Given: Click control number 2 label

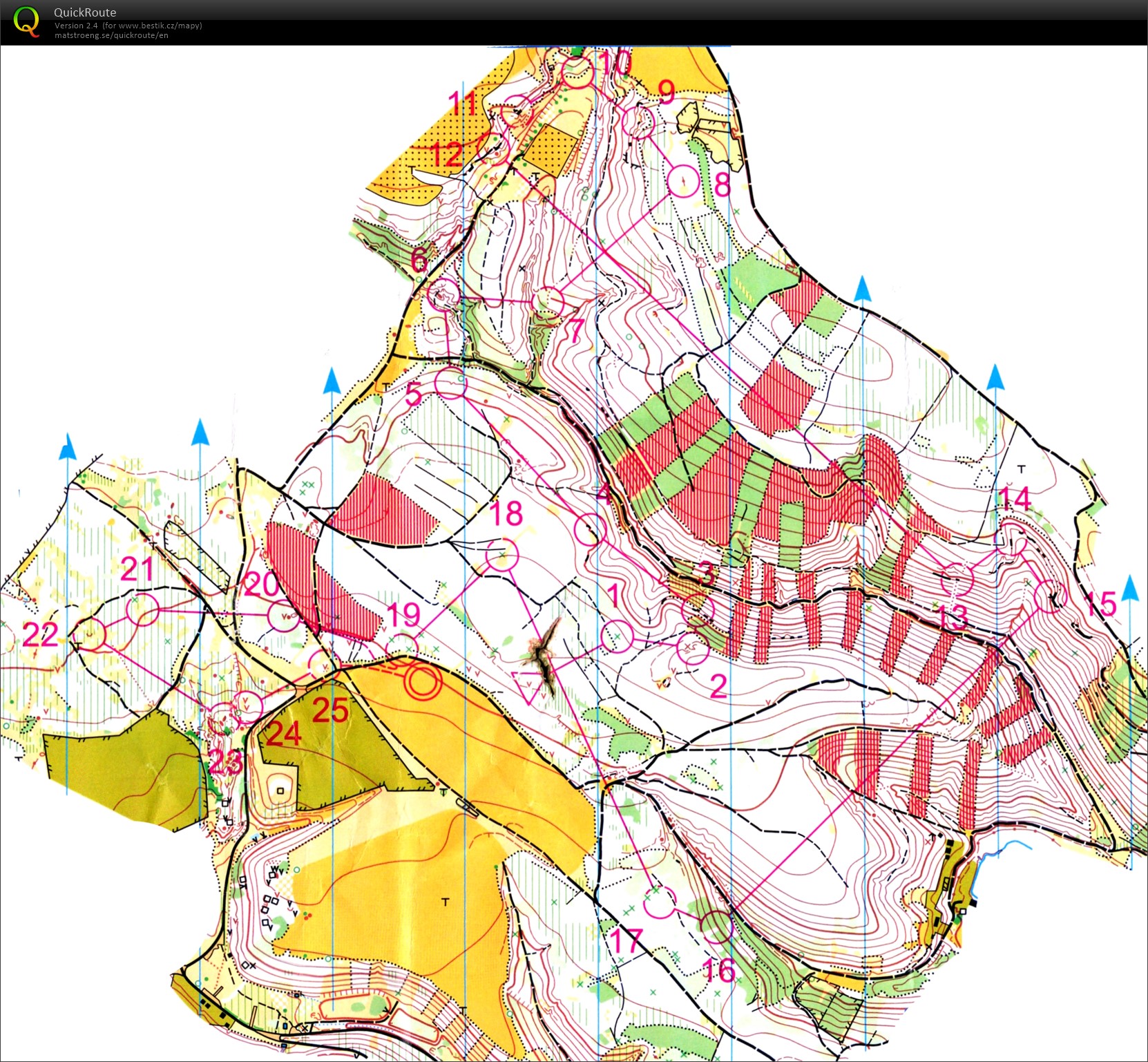Looking at the screenshot, I should [718, 686].
